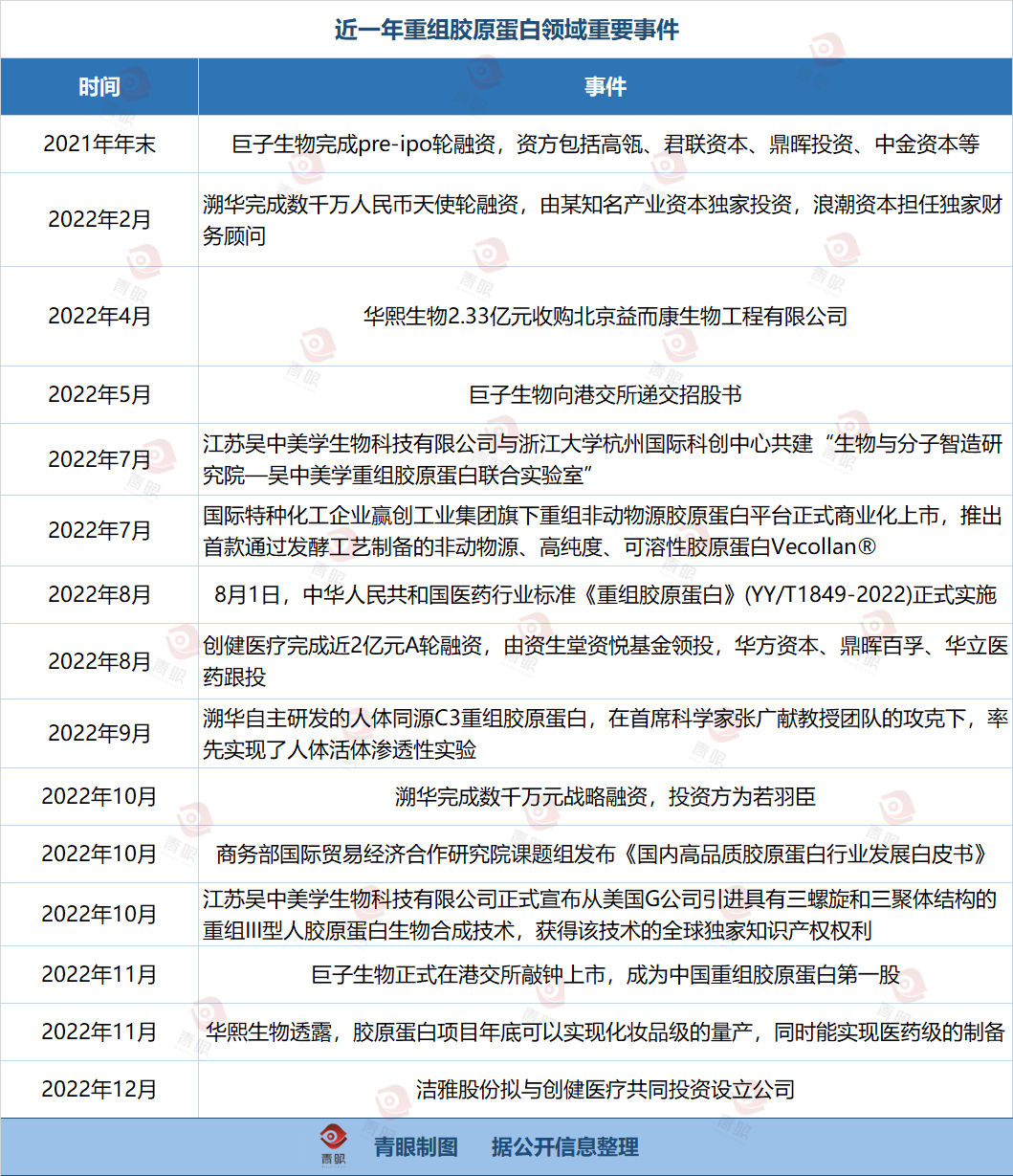Click the event 洁雅股份拟与创健医疗共同投资
Viewport: 1013px width, 1176px height.
[606, 1089]
